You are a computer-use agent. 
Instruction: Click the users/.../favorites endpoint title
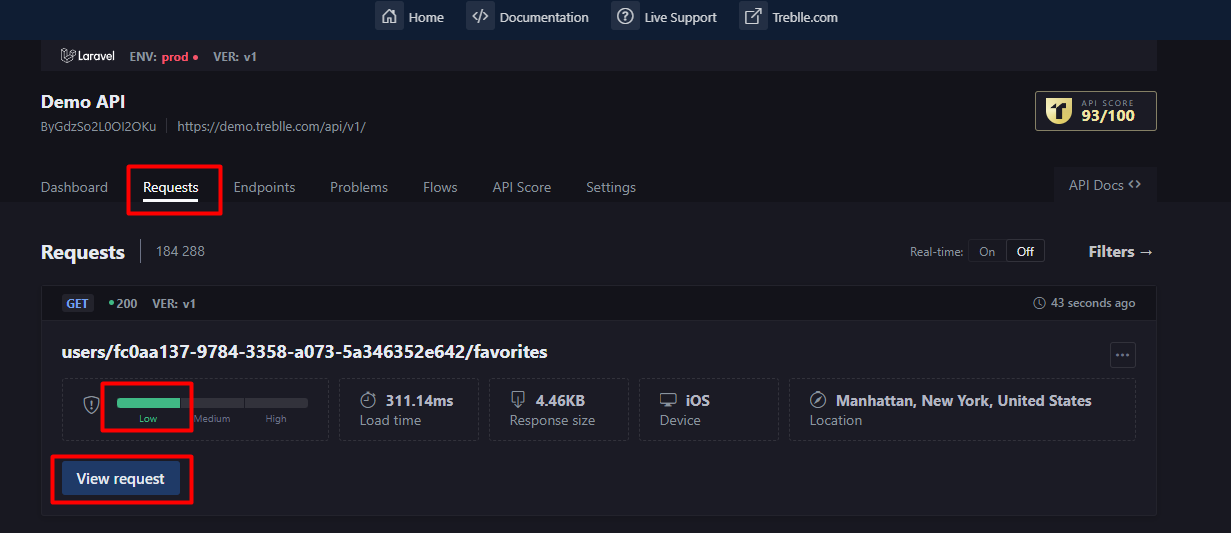305,352
